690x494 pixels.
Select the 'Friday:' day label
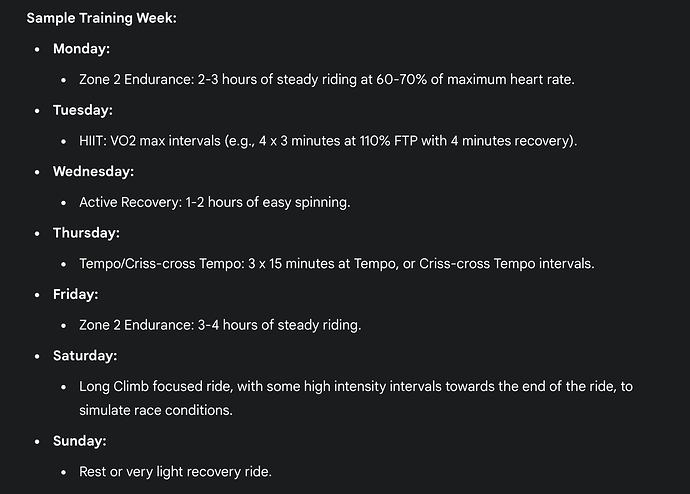(x=76, y=294)
